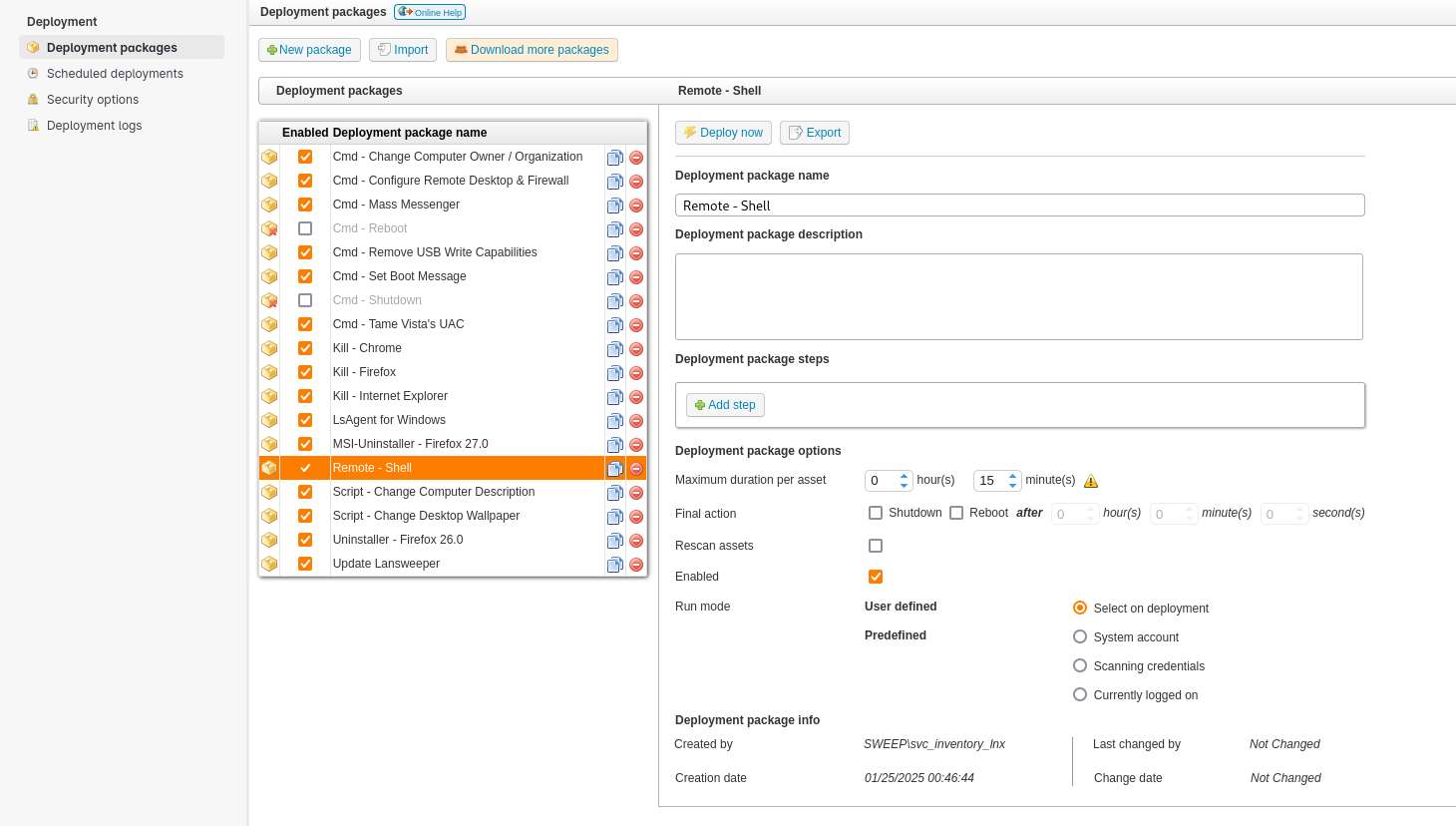
Task: Enable the Cmd - Shutdown package checkbox
Action: pos(305,300)
